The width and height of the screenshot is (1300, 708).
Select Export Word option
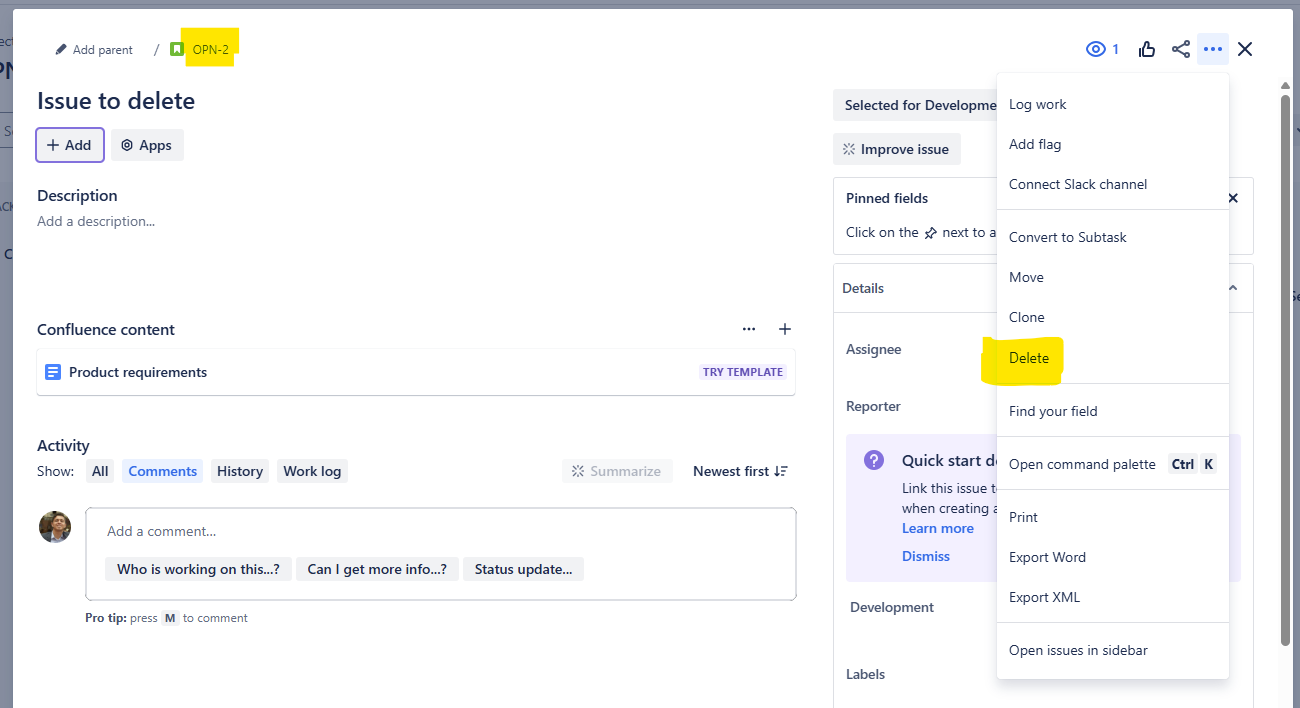(x=1112, y=557)
